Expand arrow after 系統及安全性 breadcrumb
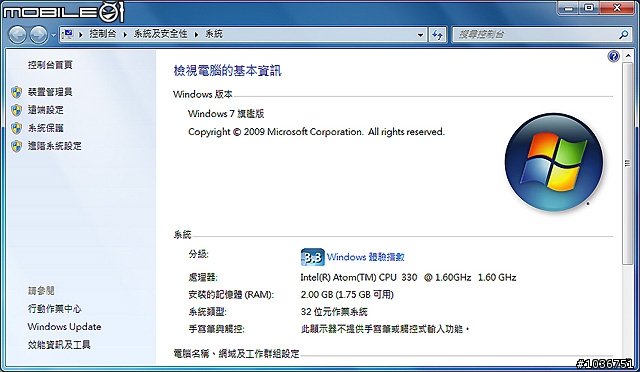The width and height of the screenshot is (640, 372). tap(196, 35)
